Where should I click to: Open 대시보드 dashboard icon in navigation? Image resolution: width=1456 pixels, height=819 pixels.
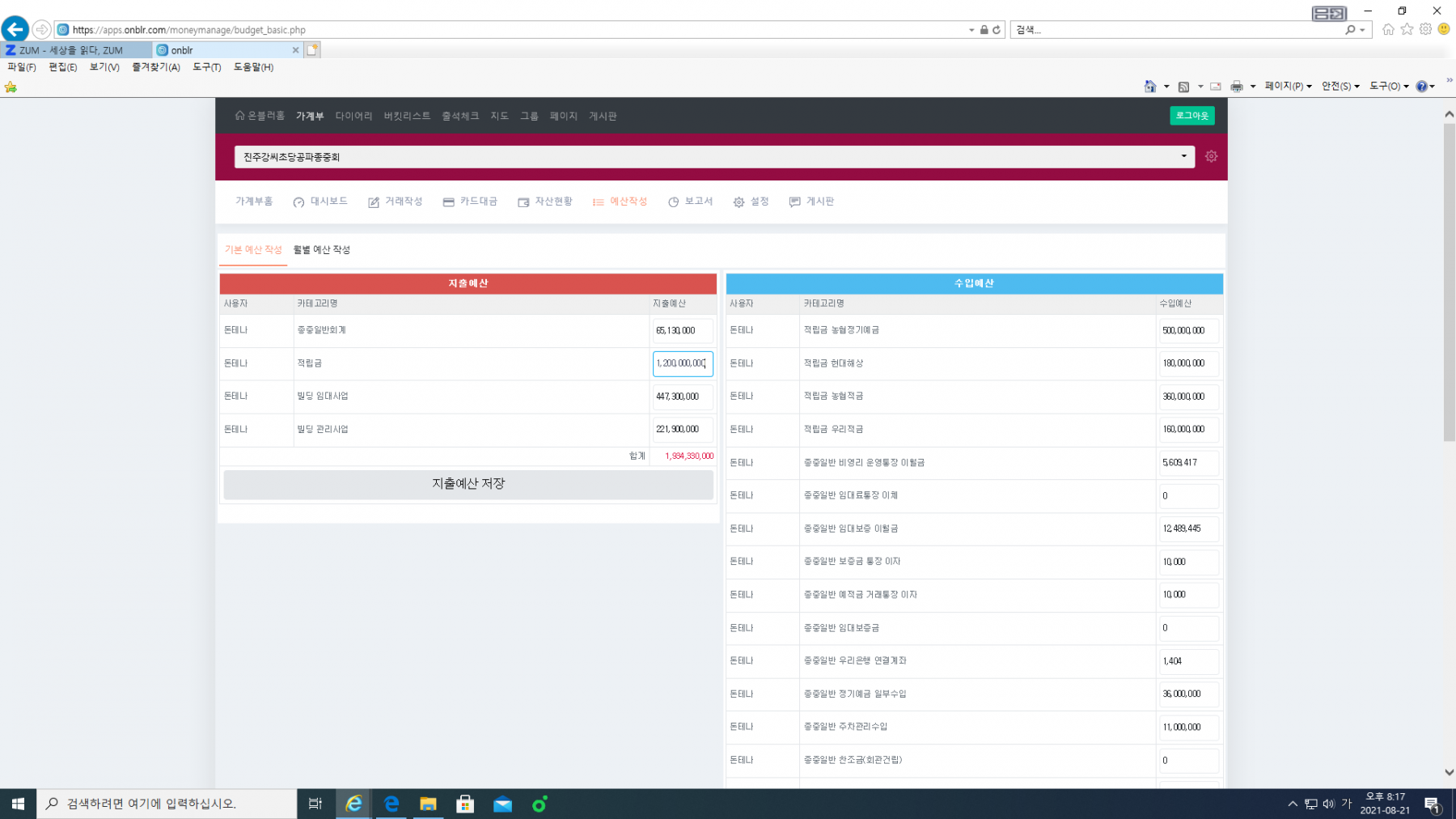click(299, 202)
